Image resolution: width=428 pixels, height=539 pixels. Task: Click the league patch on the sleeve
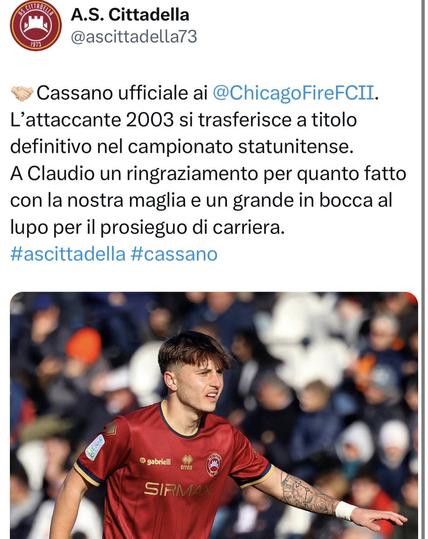[95, 447]
